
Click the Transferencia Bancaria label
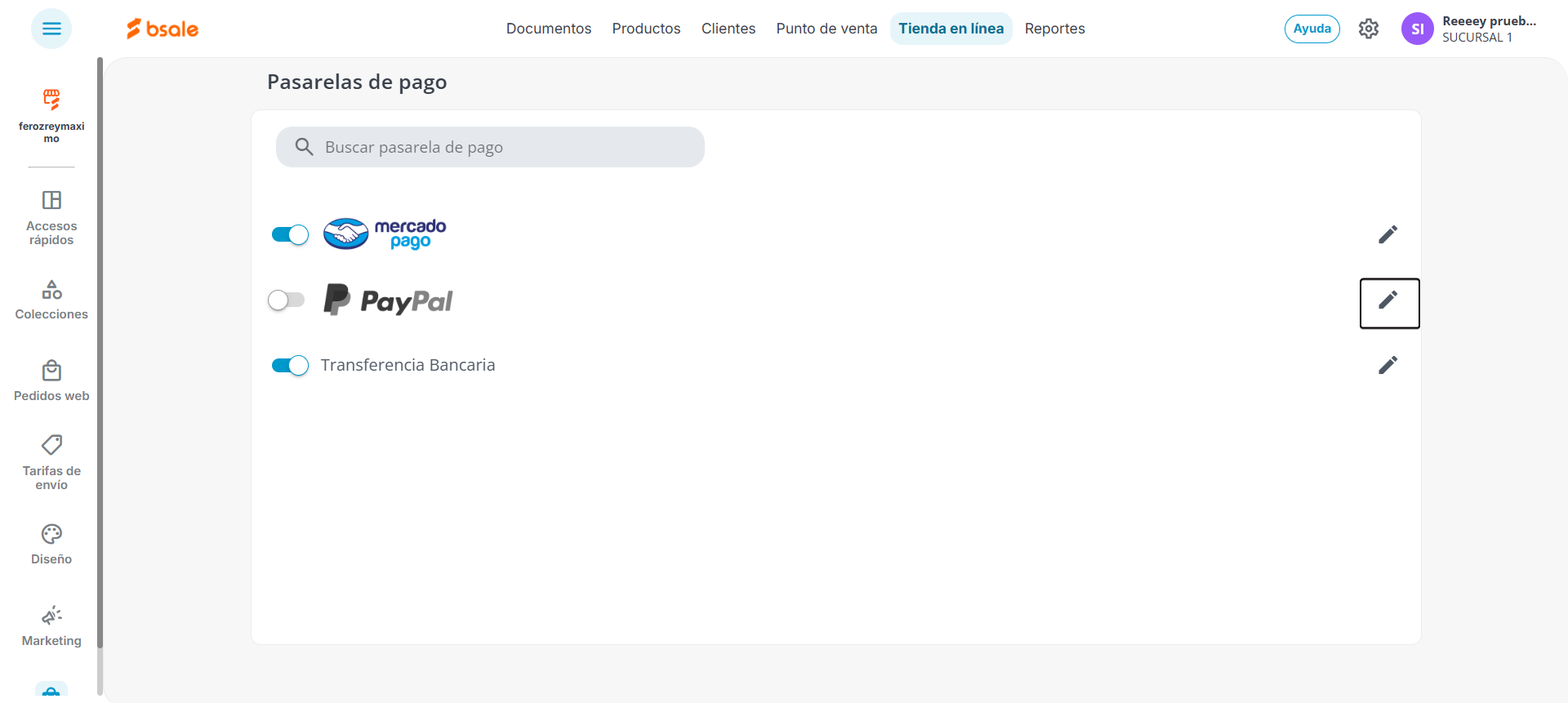408,365
